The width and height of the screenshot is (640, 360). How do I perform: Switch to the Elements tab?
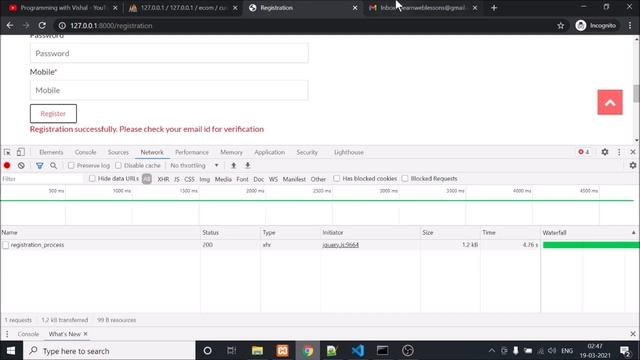pyautogui.click(x=51, y=152)
